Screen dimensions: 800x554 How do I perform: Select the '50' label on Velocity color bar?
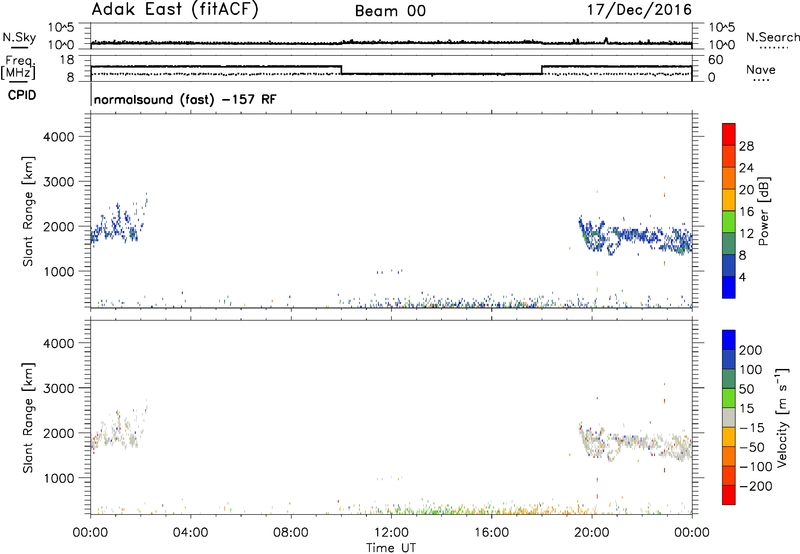[x=747, y=389]
